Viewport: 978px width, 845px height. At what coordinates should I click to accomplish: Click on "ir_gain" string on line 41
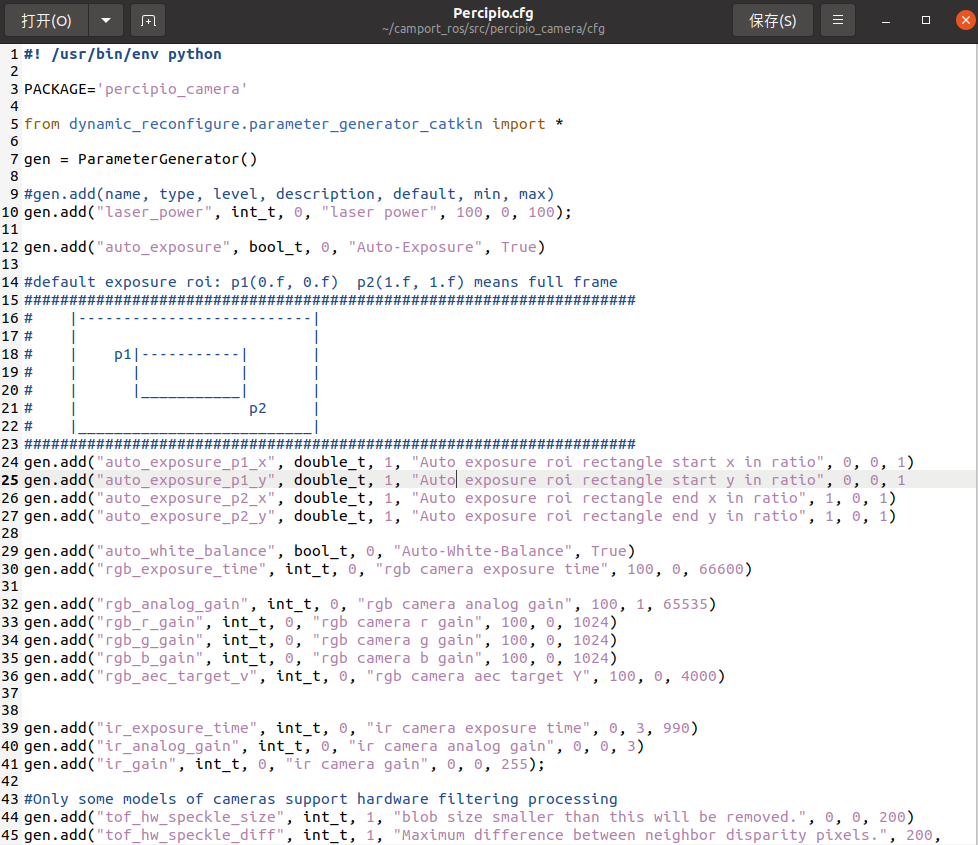click(x=136, y=765)
